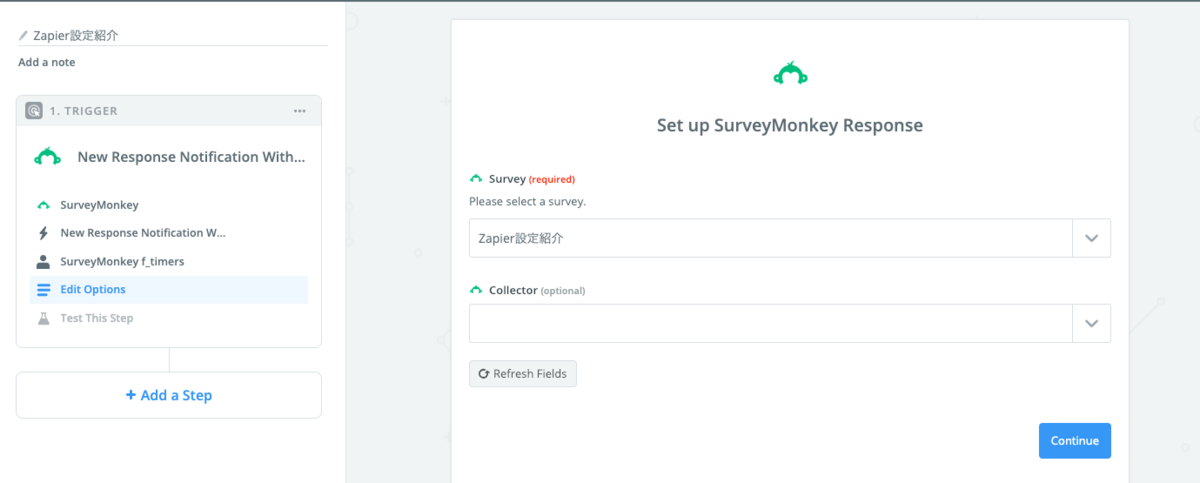Click the '+ Add a Step' button
1200x483 pixels.
pyautogui.click(x=169, y=395)
